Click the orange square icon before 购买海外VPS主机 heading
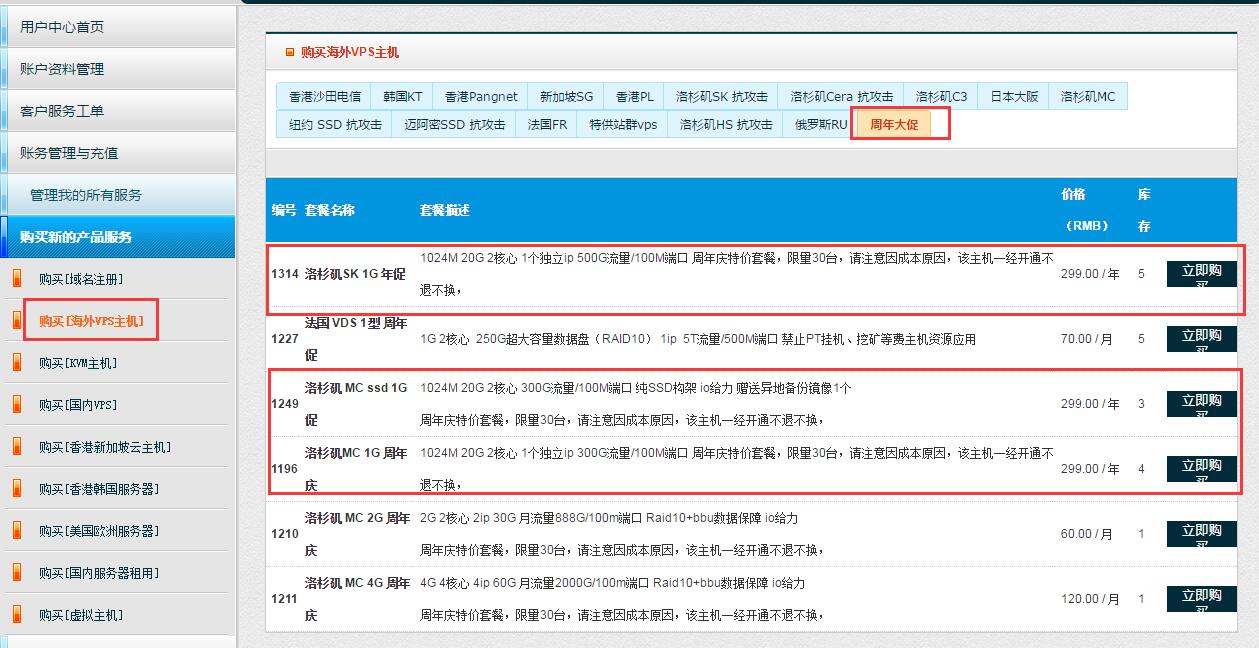1259x648 pixels. [x=290, y=52]
